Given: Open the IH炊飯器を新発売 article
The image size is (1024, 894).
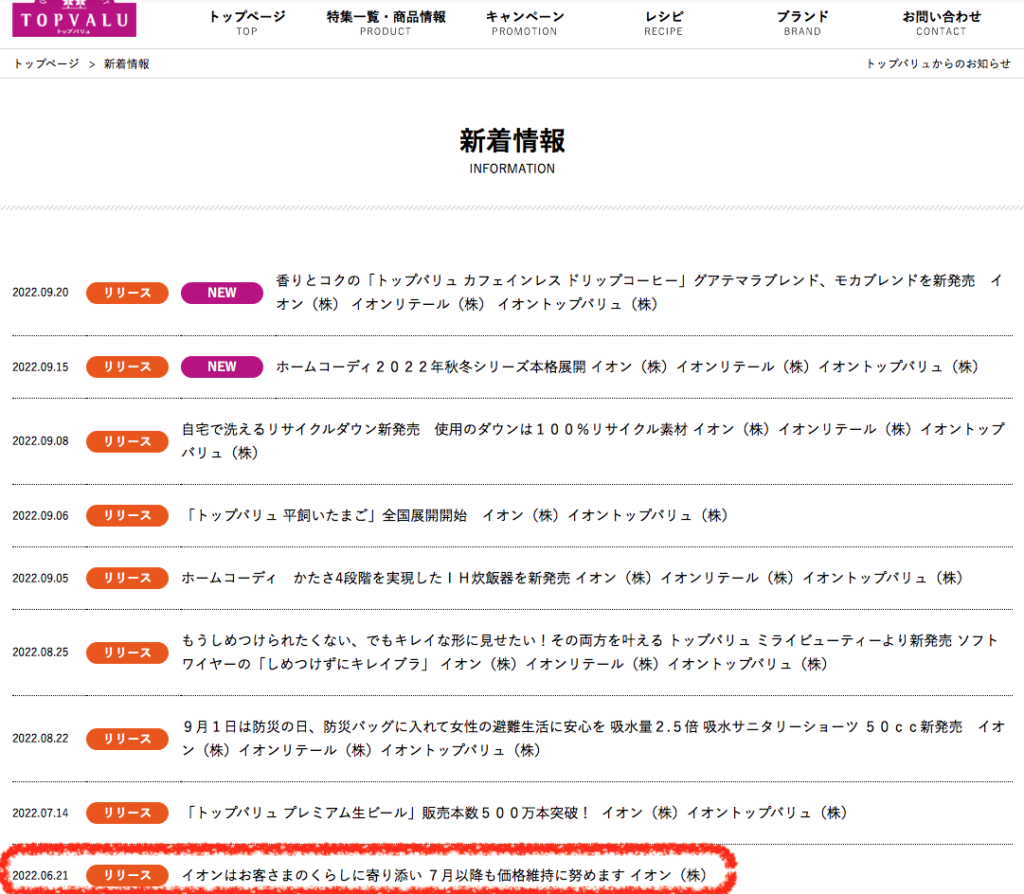Looking at the screenshot, I should coord(572,578).
